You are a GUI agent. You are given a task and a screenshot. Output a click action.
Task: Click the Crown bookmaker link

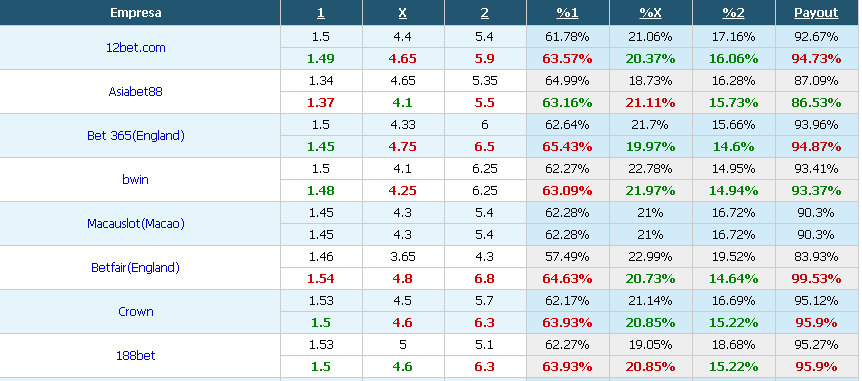click(x=135, y=312)
